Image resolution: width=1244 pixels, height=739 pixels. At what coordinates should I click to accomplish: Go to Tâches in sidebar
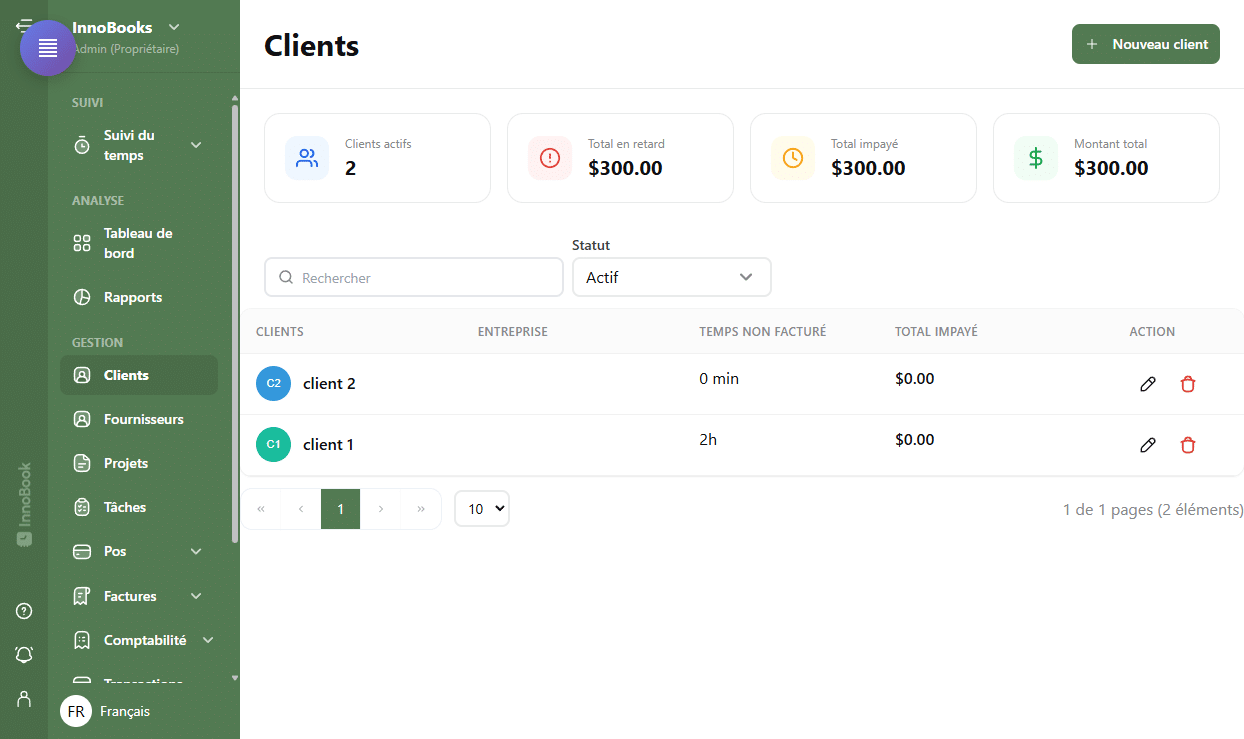coord(139,507)
